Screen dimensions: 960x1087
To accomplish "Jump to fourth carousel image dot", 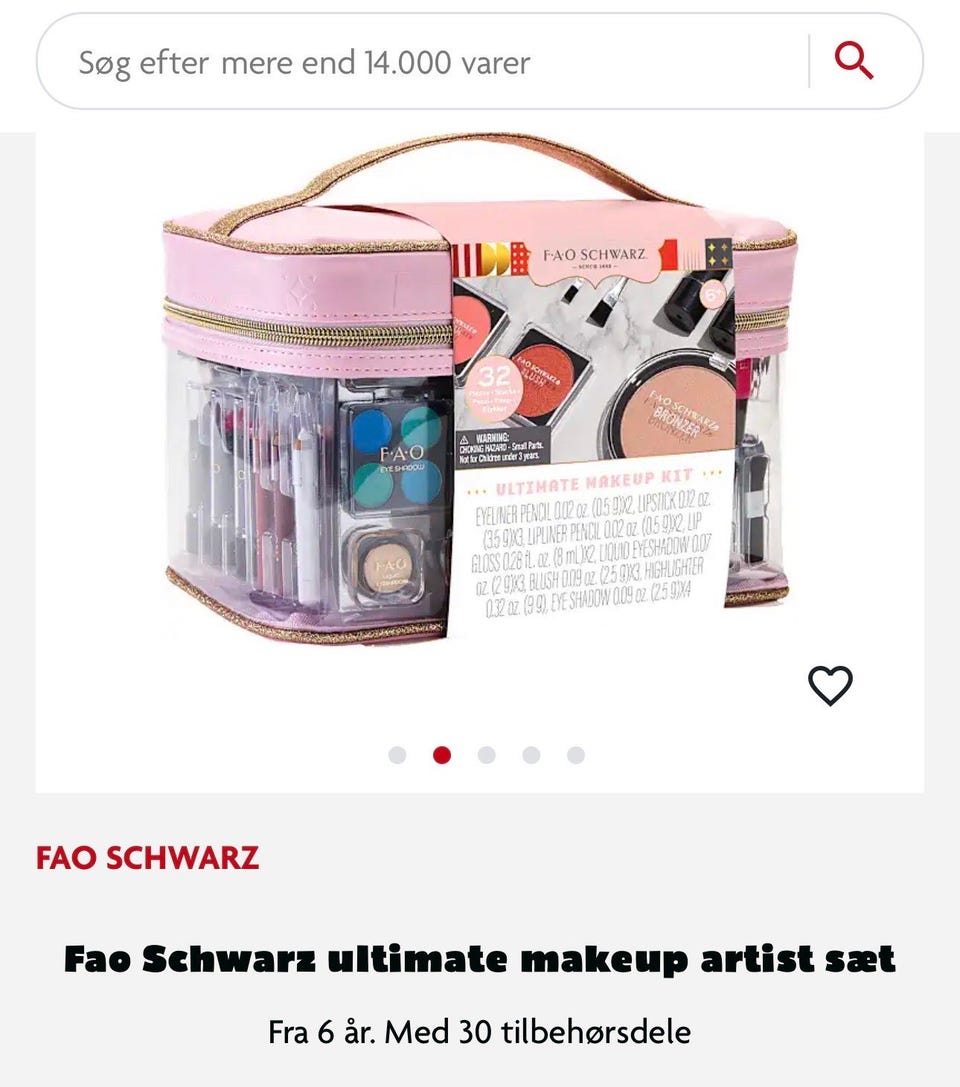I will pos(532,755).
